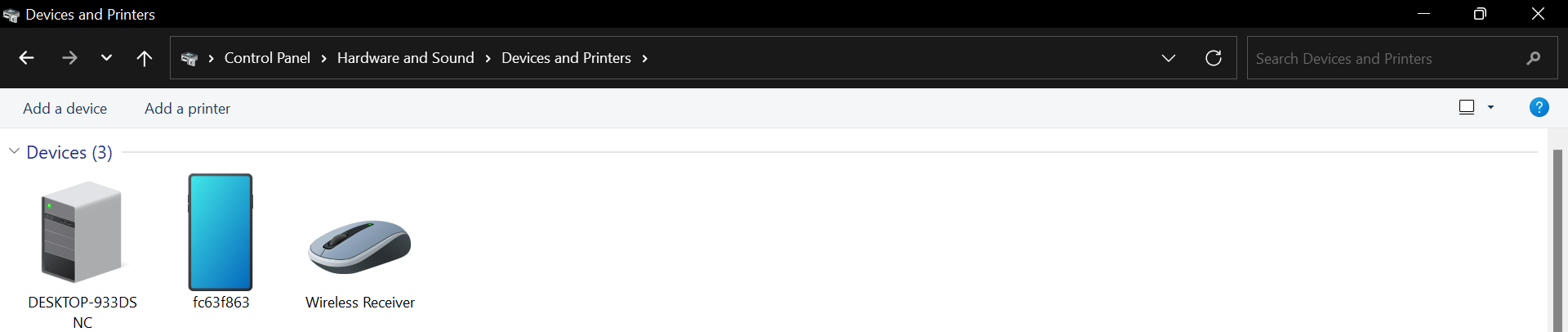Collapse the Devices (3) group

(x=14, y=151)
